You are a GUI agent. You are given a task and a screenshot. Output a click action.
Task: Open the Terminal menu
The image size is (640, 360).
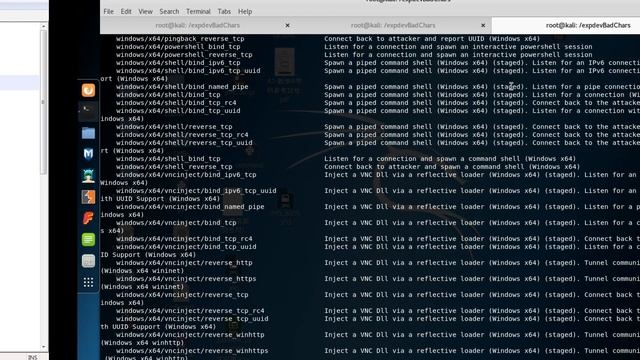pos(198,11)
